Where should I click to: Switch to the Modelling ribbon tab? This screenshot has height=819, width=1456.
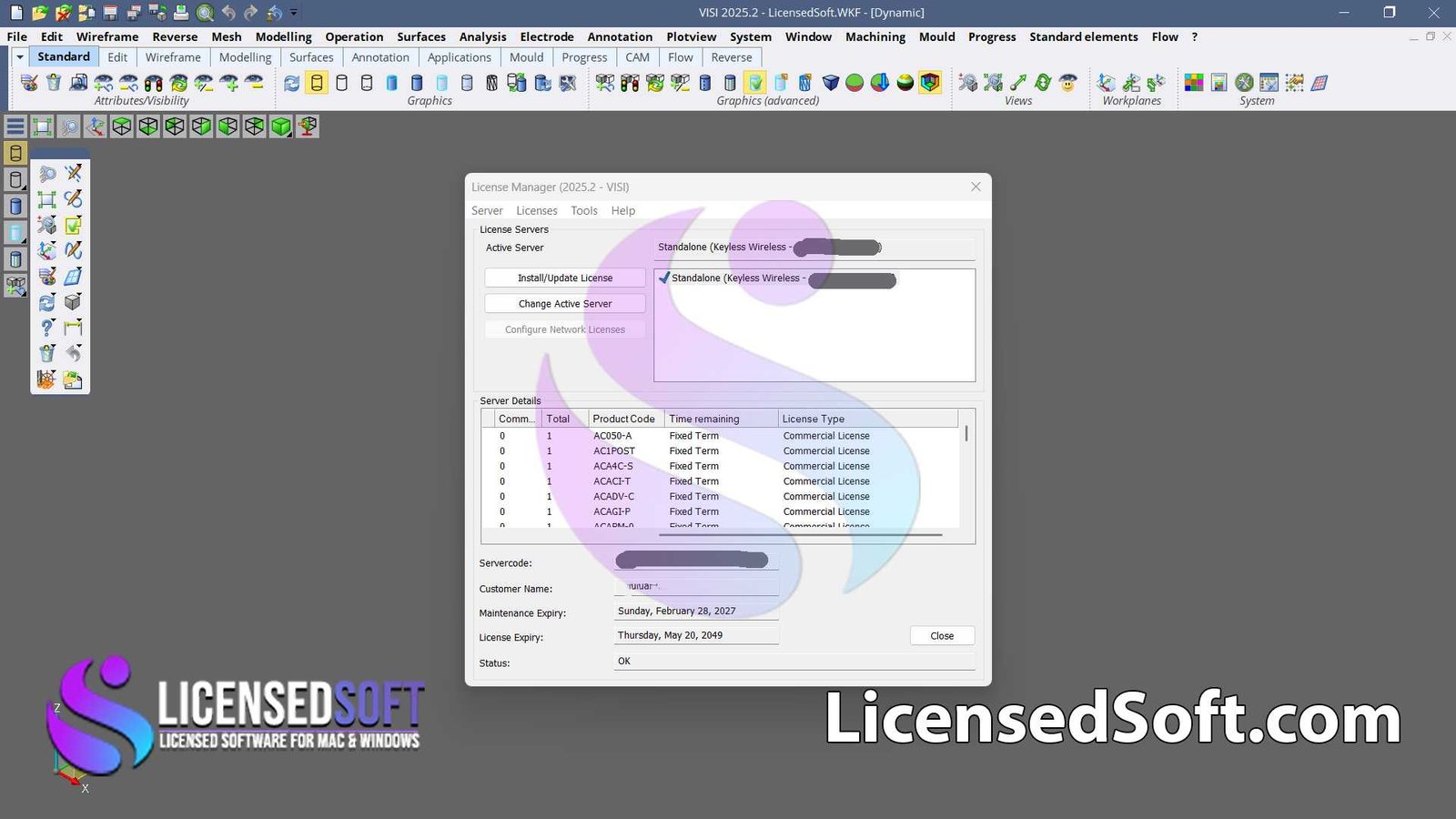[x=245, y=56]
